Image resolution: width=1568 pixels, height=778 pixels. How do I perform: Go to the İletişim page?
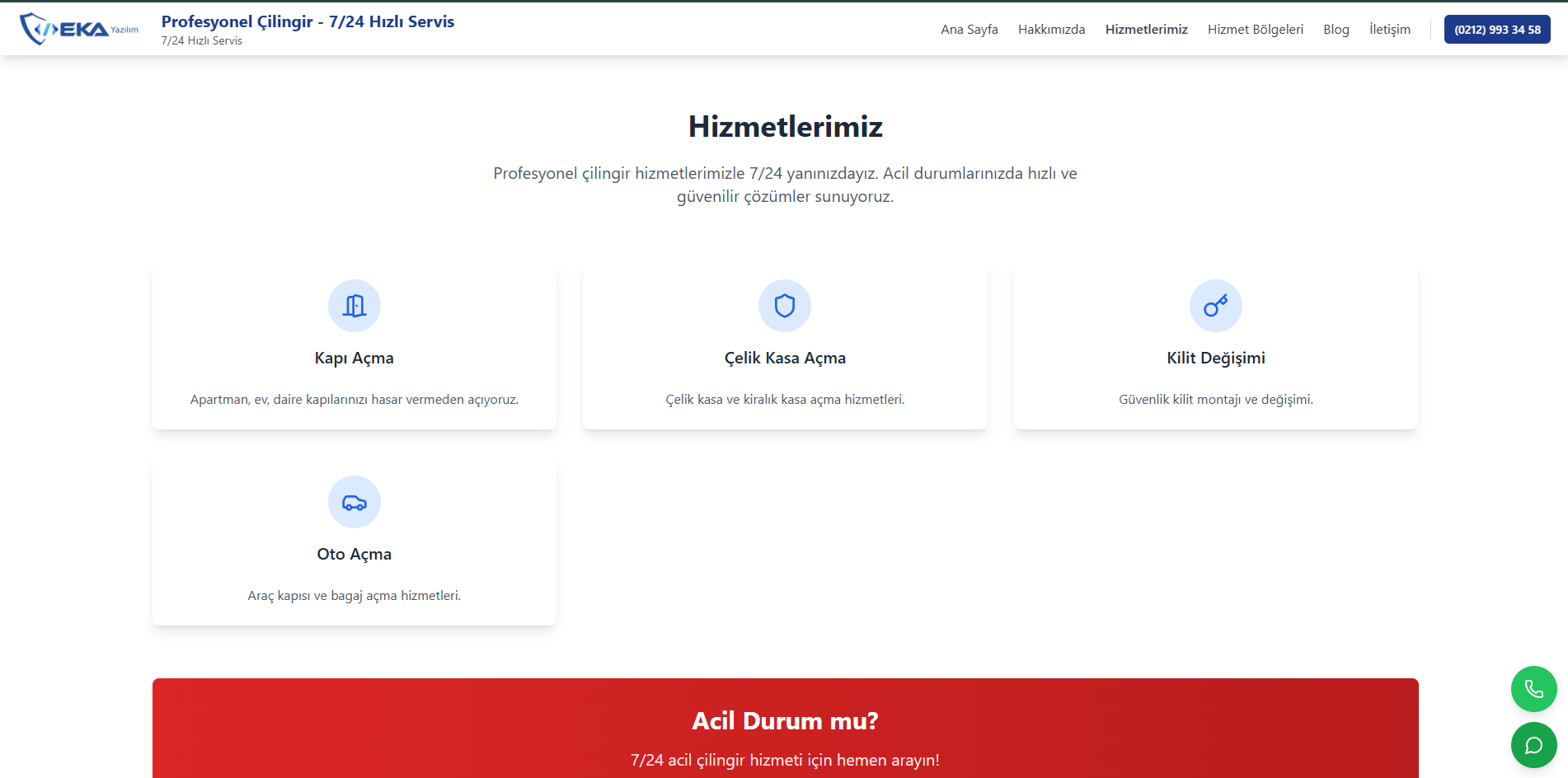coord(1390,30)
